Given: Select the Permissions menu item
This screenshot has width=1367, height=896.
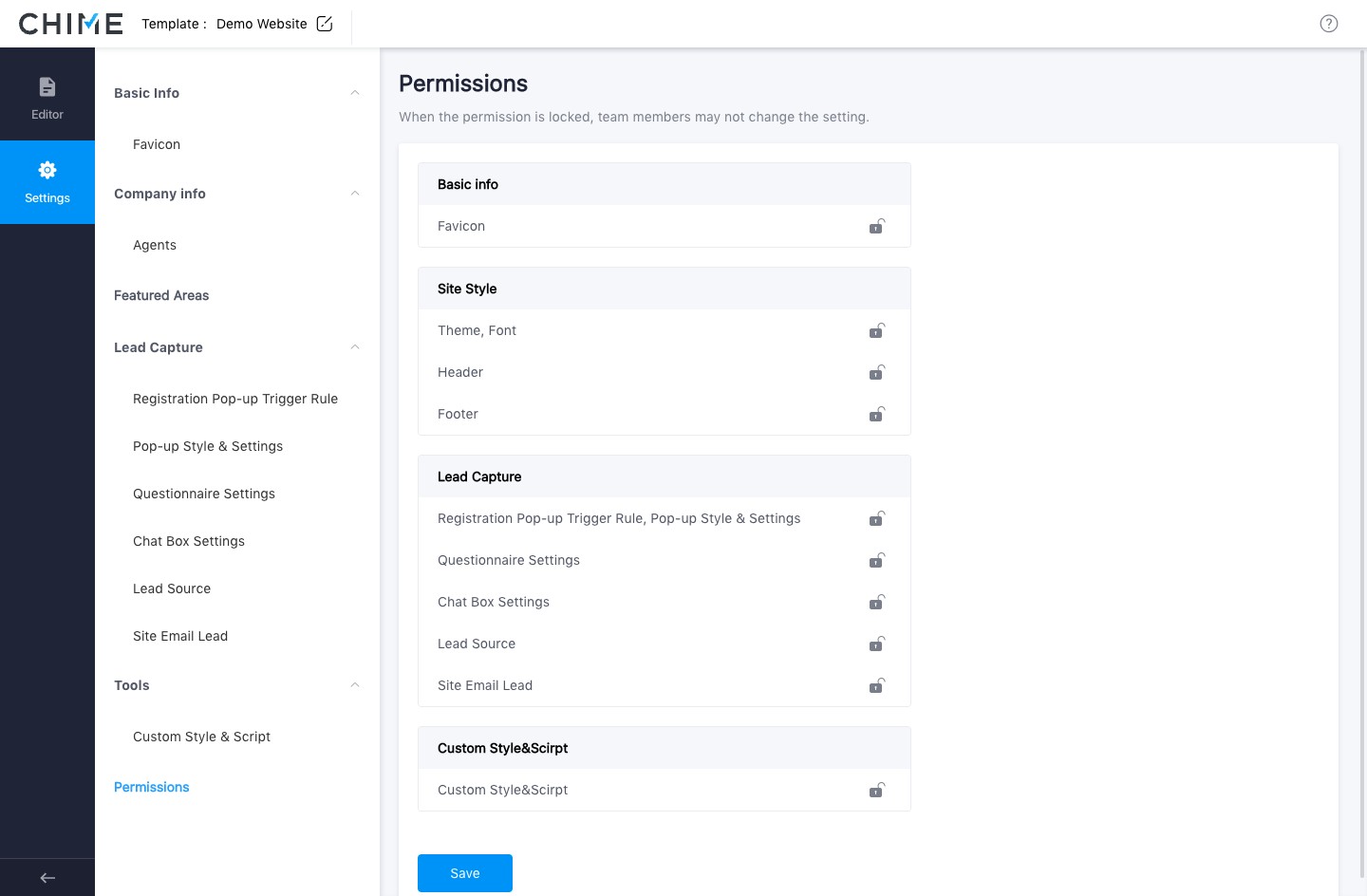Looking at the screenshot, I should pos(152,787).
